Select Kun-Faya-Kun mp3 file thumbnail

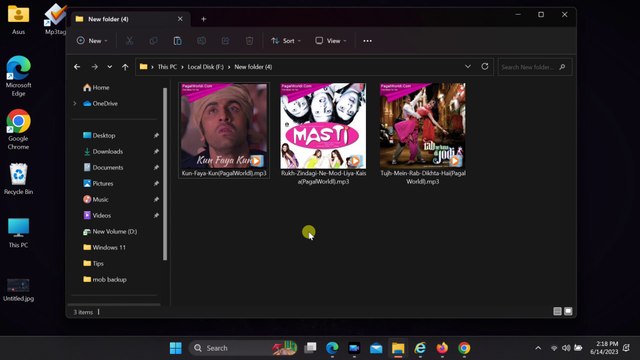pyautogui.click(x=224, y=130)
